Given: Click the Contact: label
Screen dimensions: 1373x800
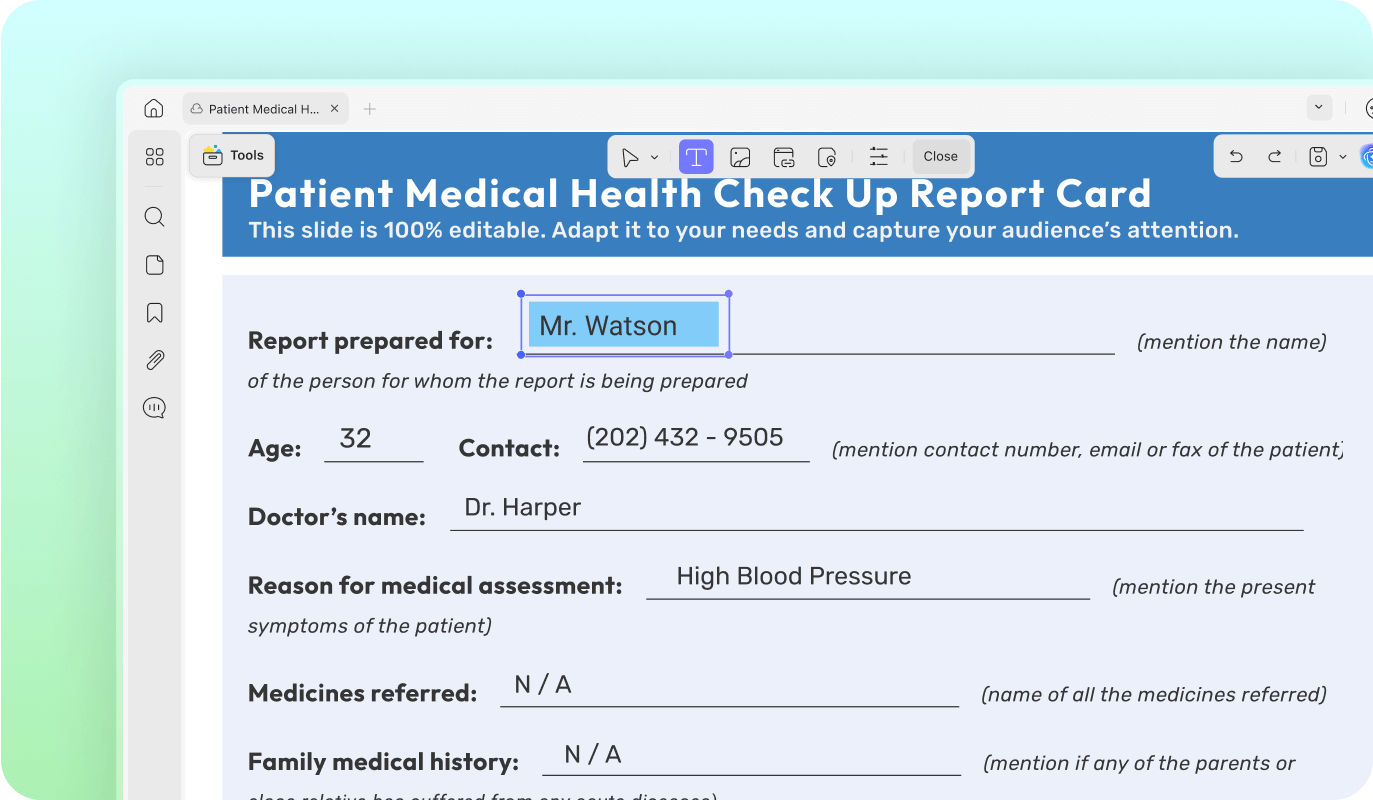Looking at the screenshot, I should pyautogui.click(x=509, y=449).
